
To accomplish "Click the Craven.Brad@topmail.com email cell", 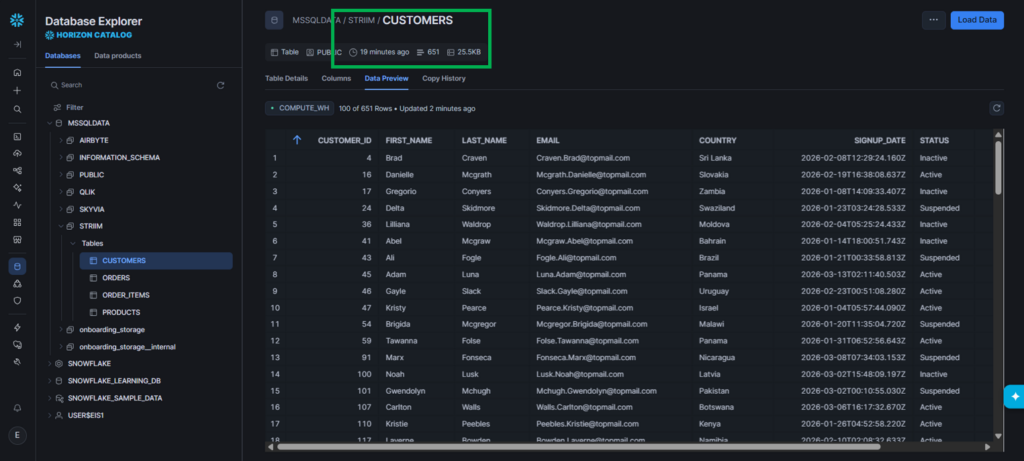I will pyautogui.click(x=583, y=158).
